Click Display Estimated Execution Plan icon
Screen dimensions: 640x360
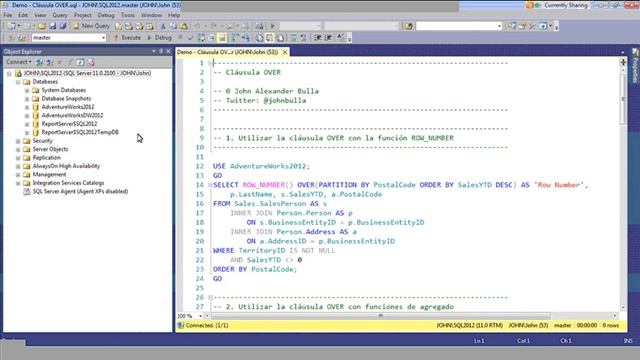(x=201, y=38)
